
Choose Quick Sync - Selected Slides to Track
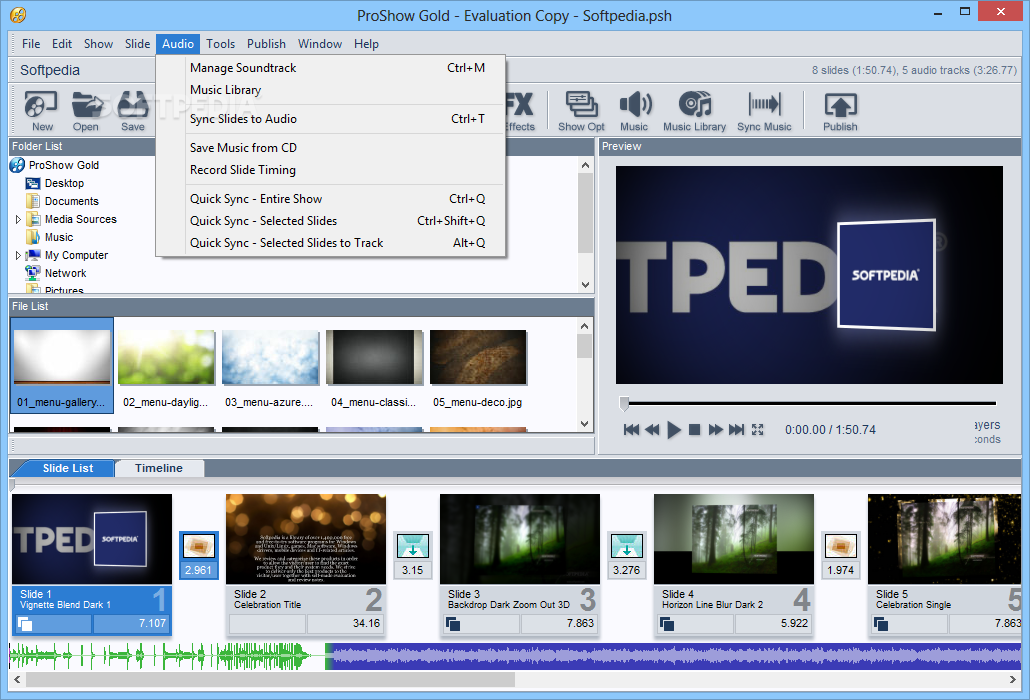(x=331, y=243)
